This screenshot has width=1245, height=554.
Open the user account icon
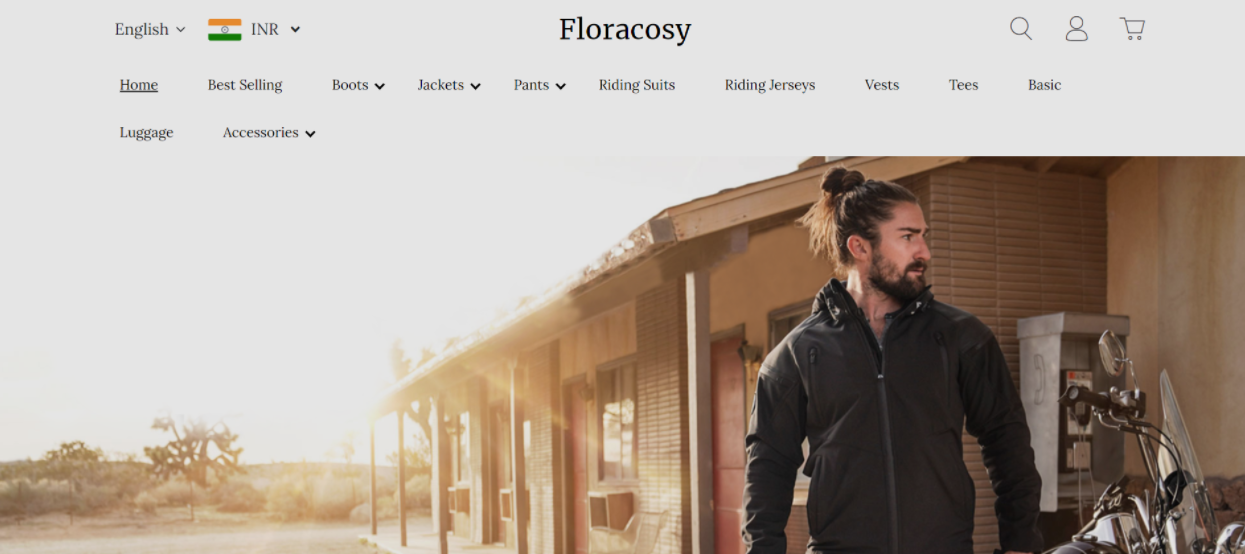1077,29
